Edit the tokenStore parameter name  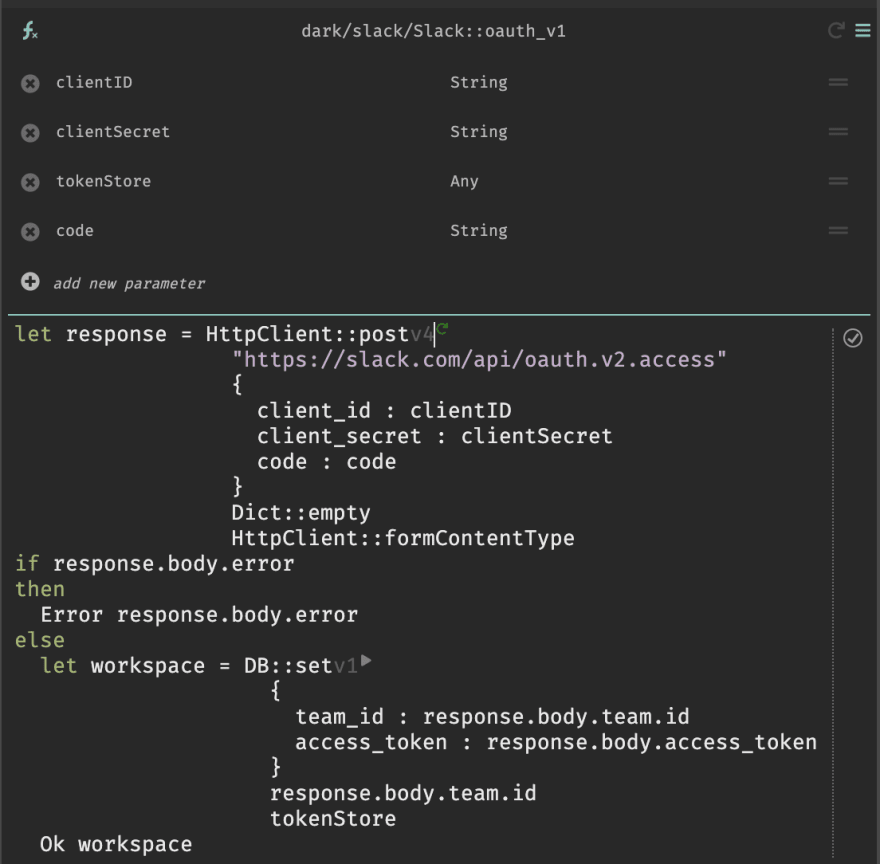pos(103,181)
